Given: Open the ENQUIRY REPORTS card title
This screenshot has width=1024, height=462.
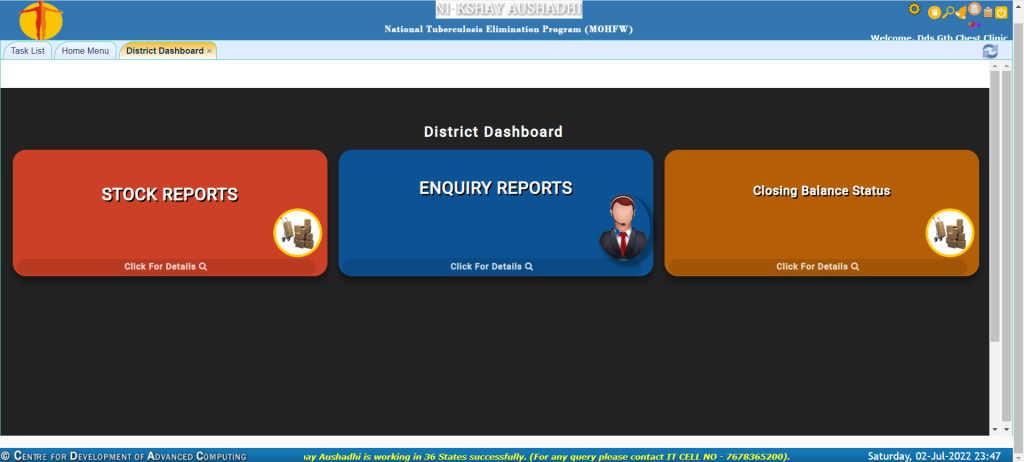Looking at the screenshot, I should (x=496, y=188).
